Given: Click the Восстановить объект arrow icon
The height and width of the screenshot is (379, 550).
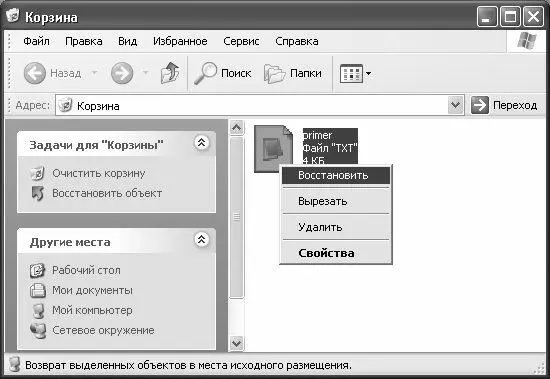Looking at the screenshot, I should click(38, 193).
